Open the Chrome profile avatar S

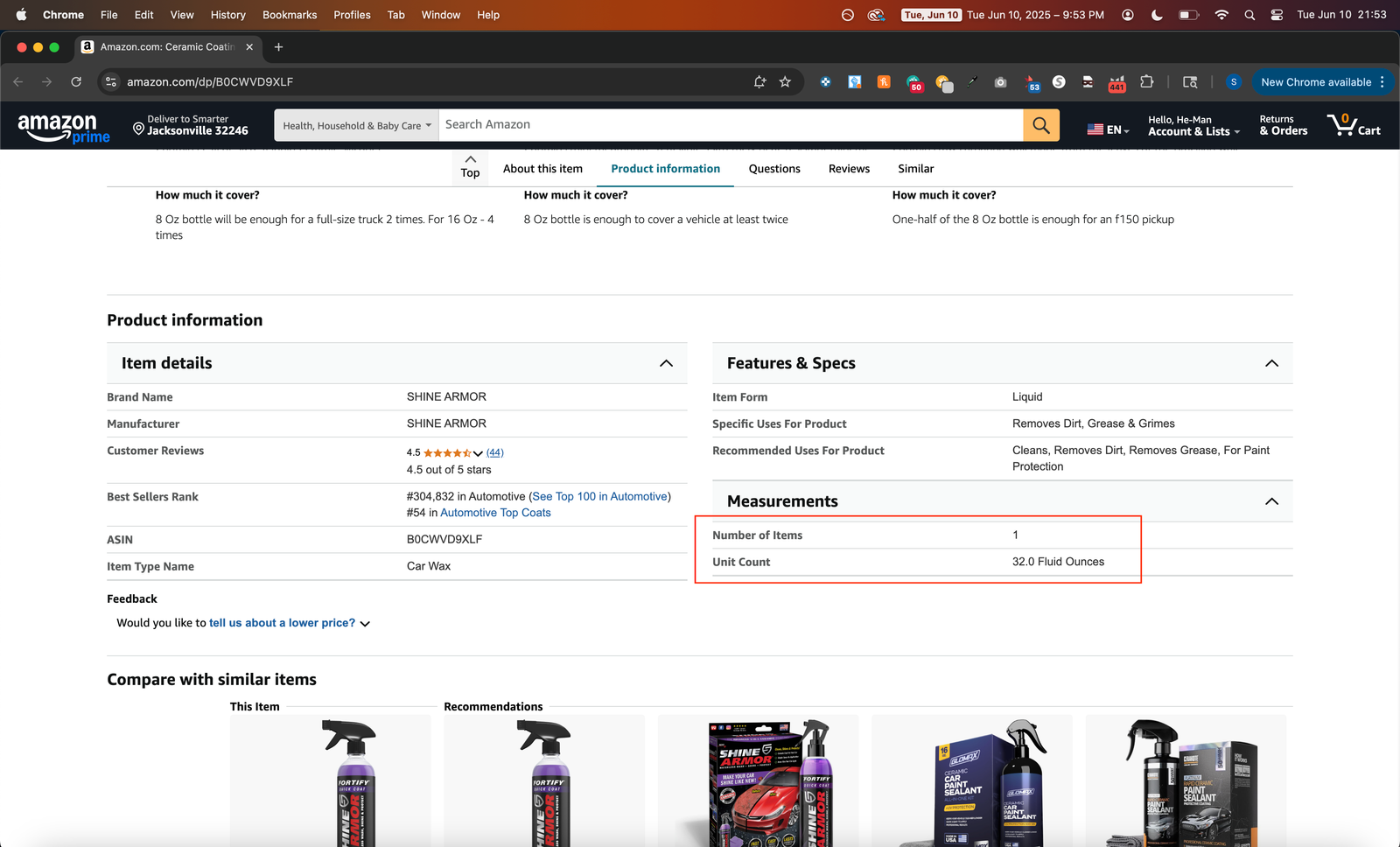(1234, 81)
